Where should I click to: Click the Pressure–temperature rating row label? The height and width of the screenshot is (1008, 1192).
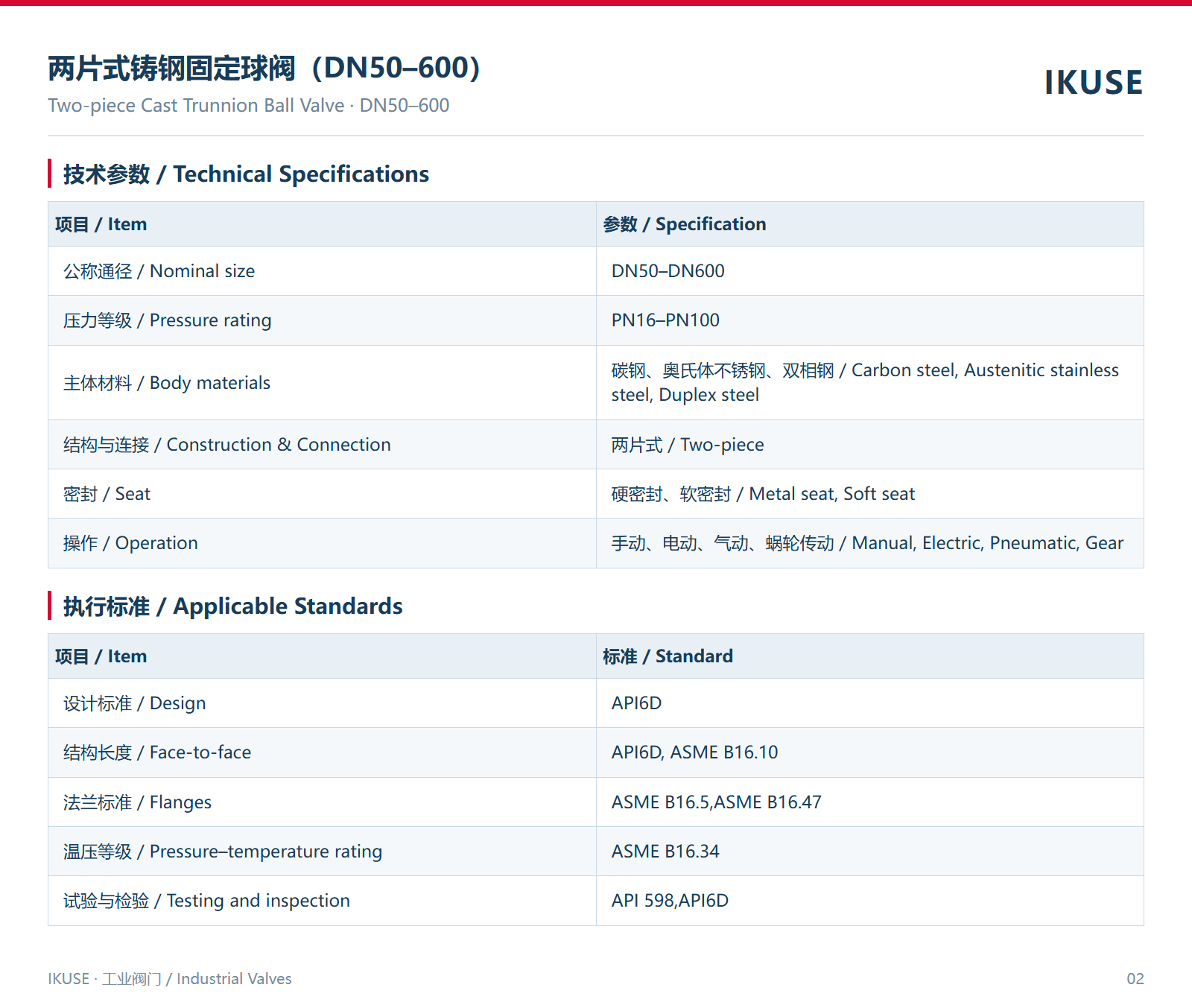click(x=223, y=852)
